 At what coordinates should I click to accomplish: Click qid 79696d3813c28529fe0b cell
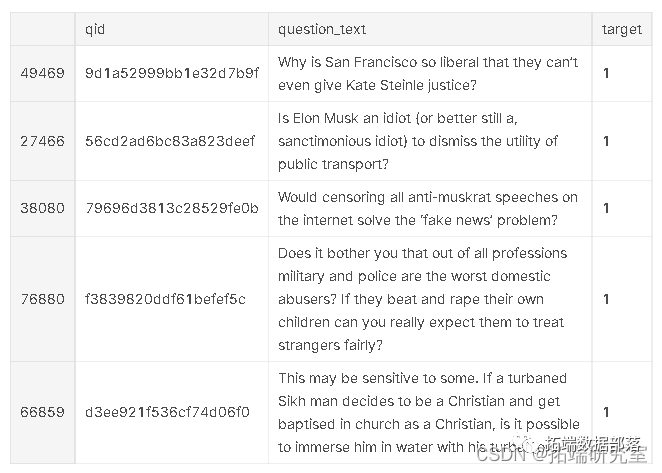click(x=172, y=208)
